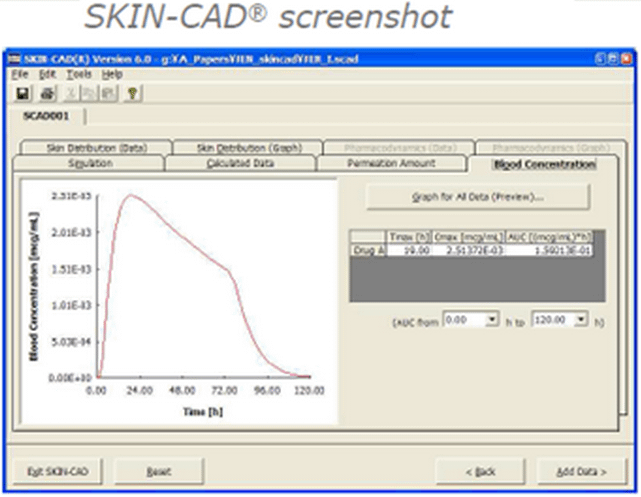Minimize the SKIN-CAD window
Screen dimensions: 641x497
(x=600, y=59)
